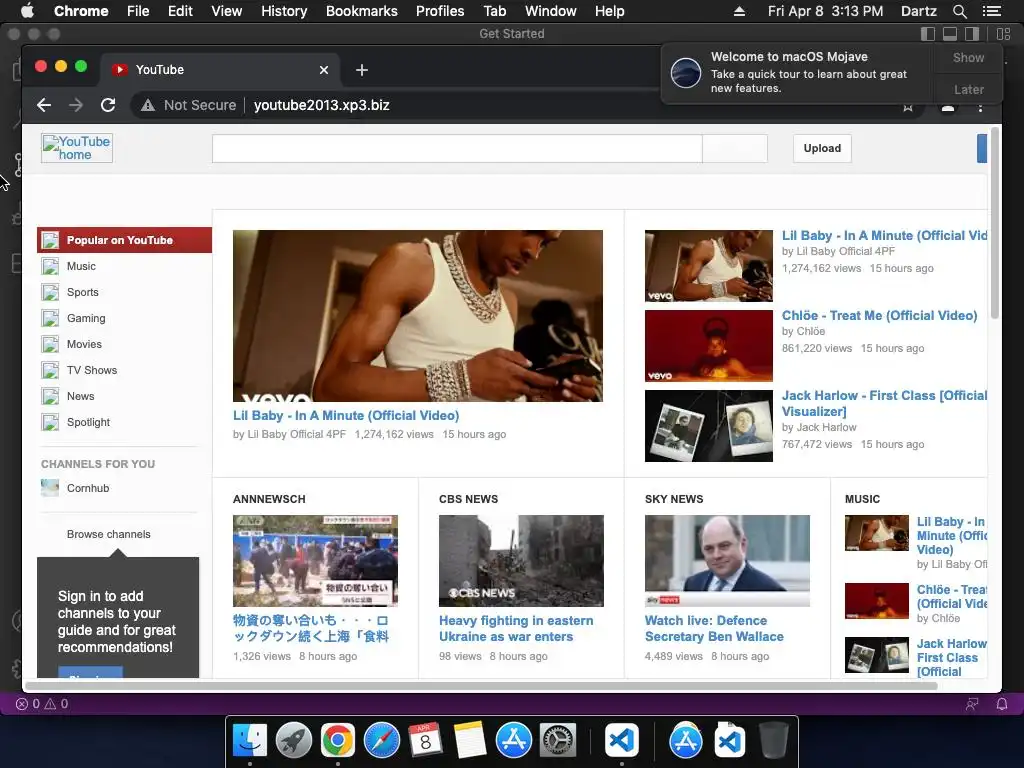Open Trash from the Dock
The height and width of the screenshot is (768, 1024).
(x=773, y=740)
